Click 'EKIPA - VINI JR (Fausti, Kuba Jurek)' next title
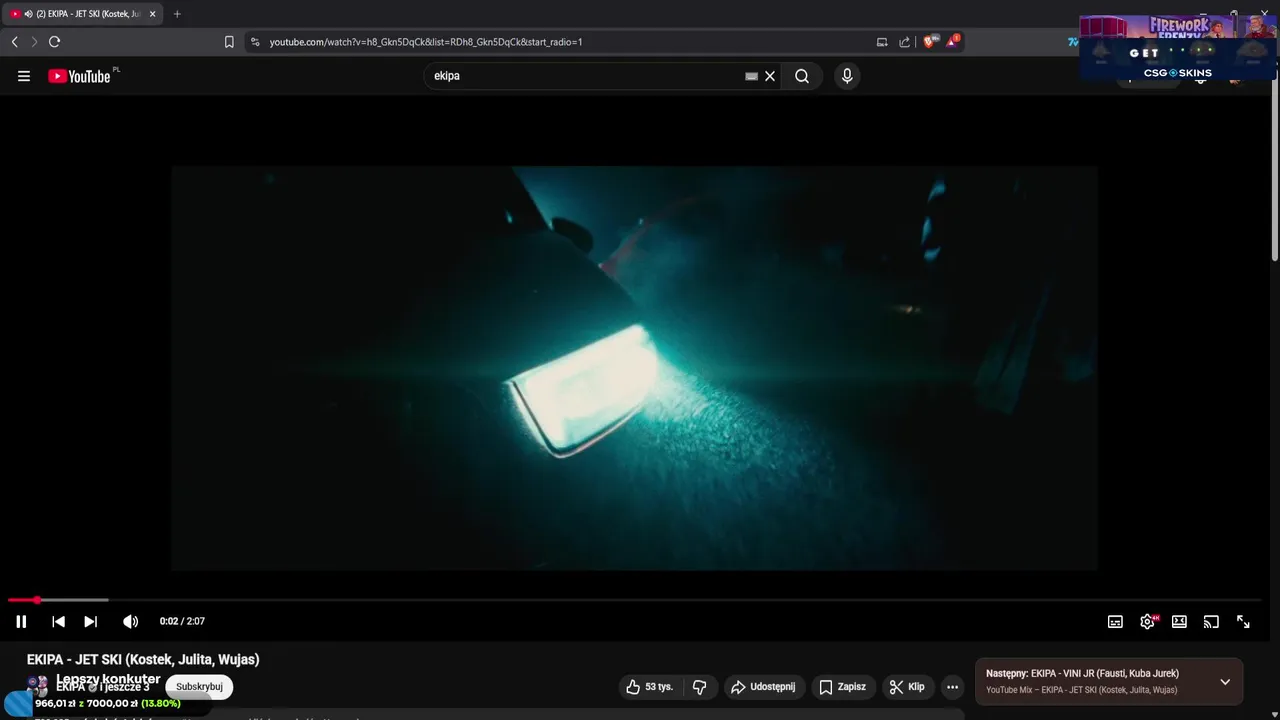Viewport: 1280px width, 720px height. click(x=1105, y=673)
